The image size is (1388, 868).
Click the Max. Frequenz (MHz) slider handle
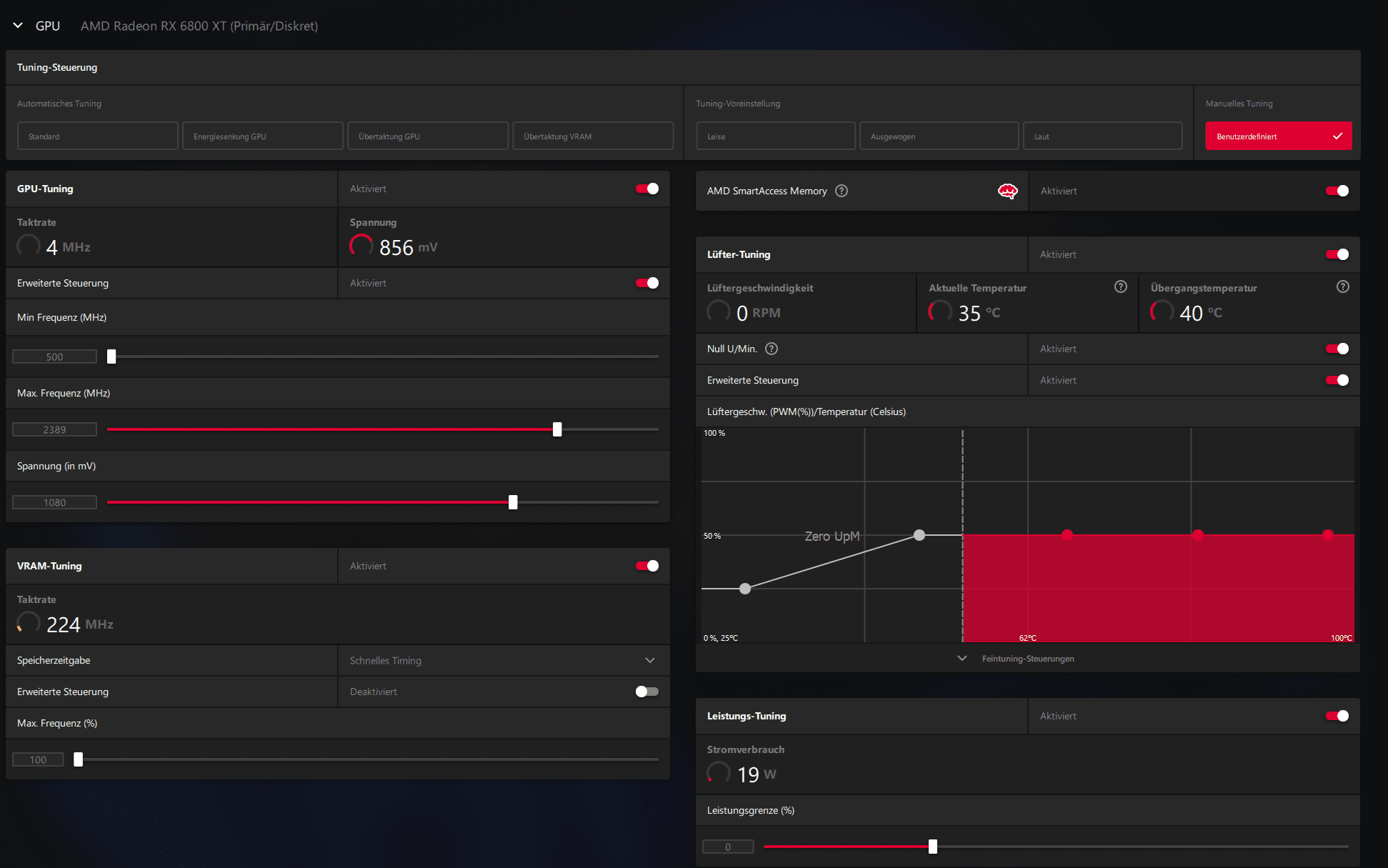tap(557, 429)
